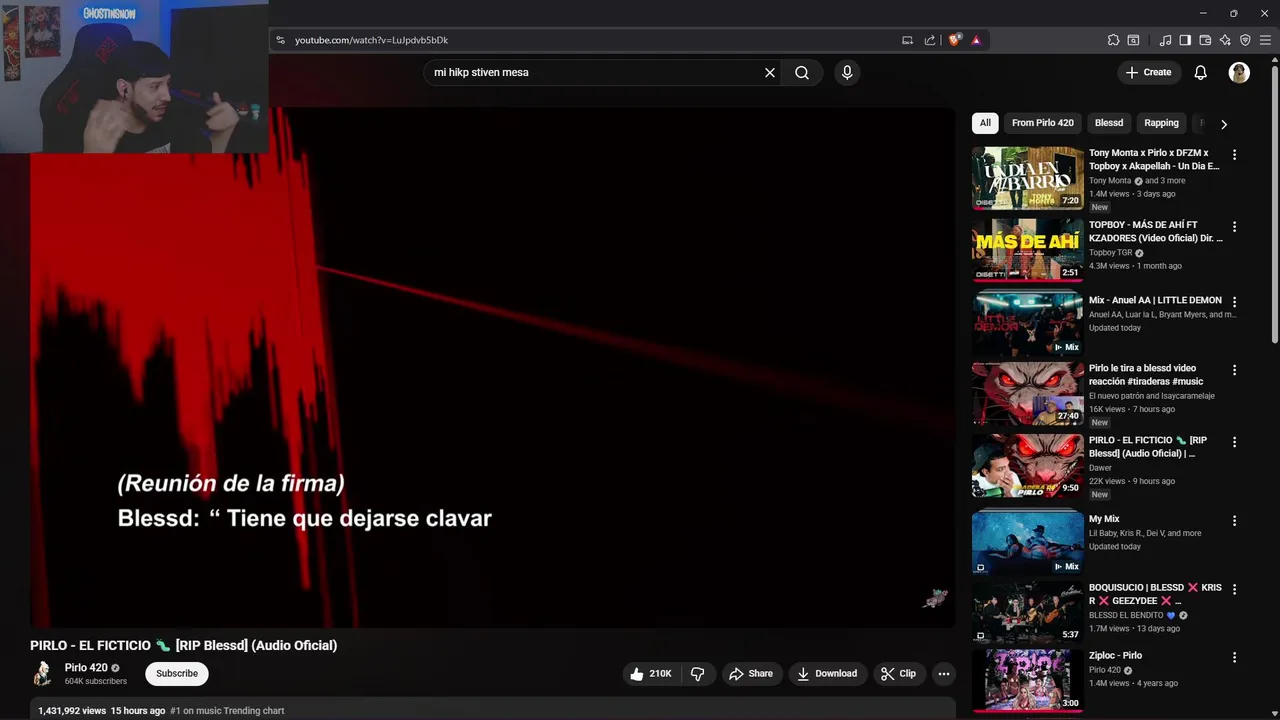Open the My Mix playlist title
The image size is (1280, 720).
(x=1104, y=519)
